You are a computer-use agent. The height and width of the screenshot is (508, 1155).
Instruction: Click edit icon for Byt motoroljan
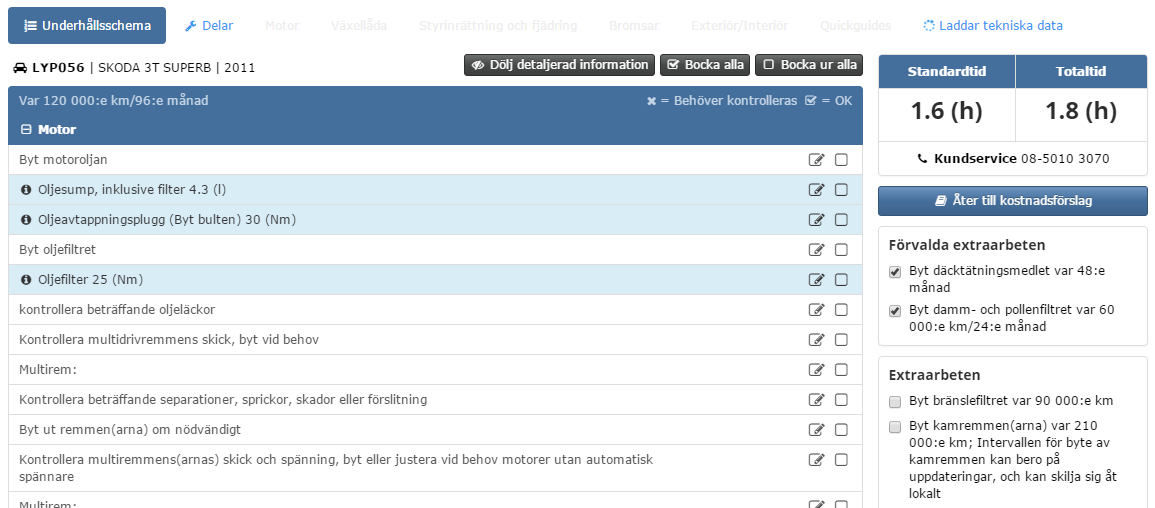point(816,160)
